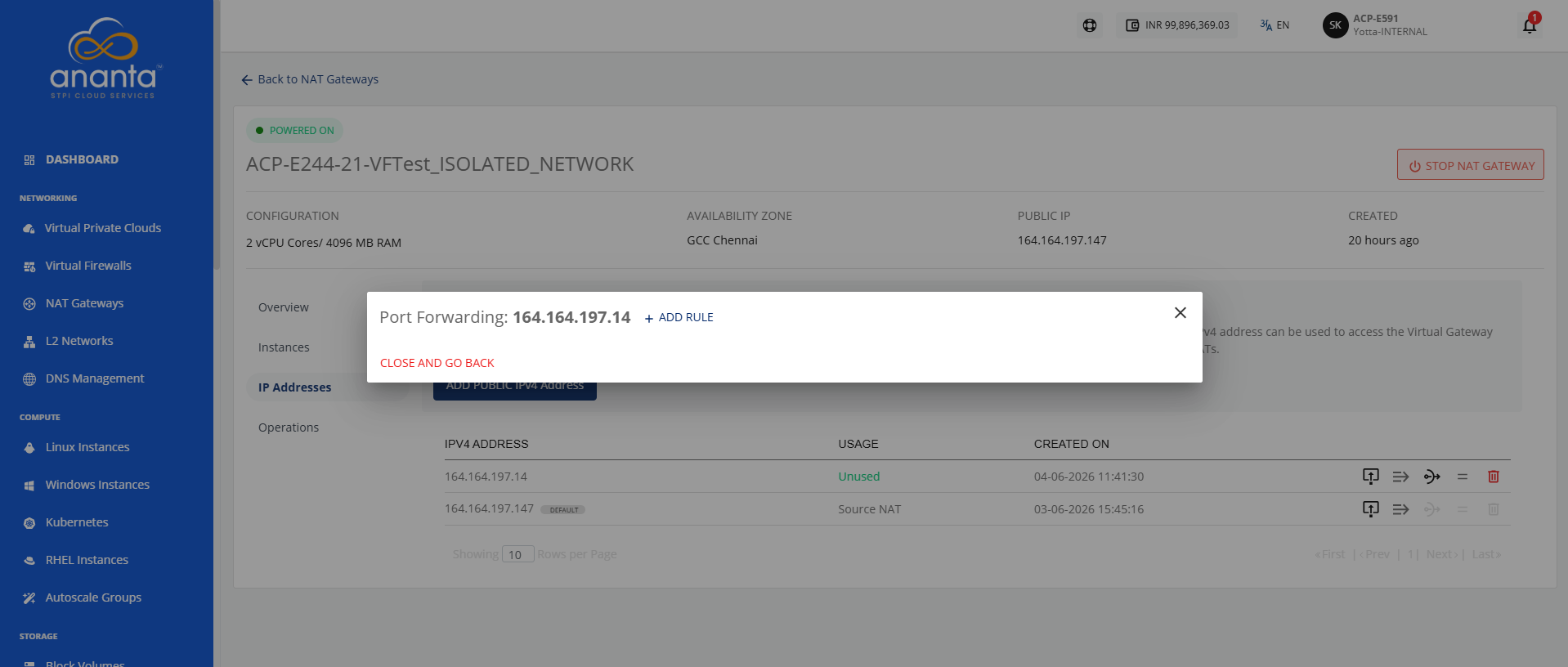This screenshot has width=1568, height=667.
Task: Click port forwarding arrow icon for 164.164.197.147
Action: click(1400, 509)
